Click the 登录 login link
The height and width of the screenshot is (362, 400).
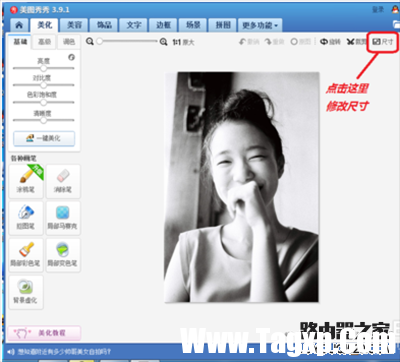point(378,9)
